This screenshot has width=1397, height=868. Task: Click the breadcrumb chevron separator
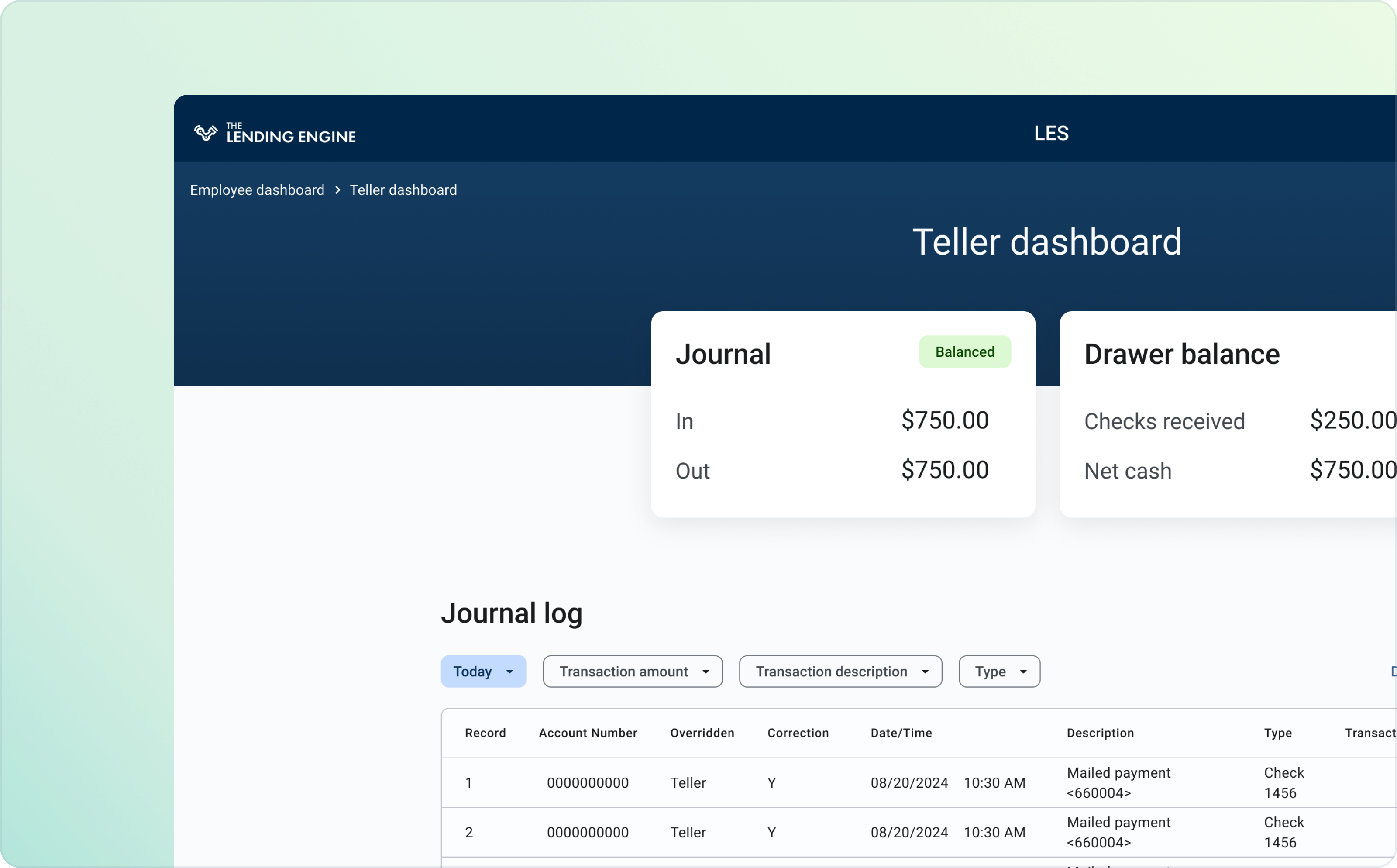[337, 190]
